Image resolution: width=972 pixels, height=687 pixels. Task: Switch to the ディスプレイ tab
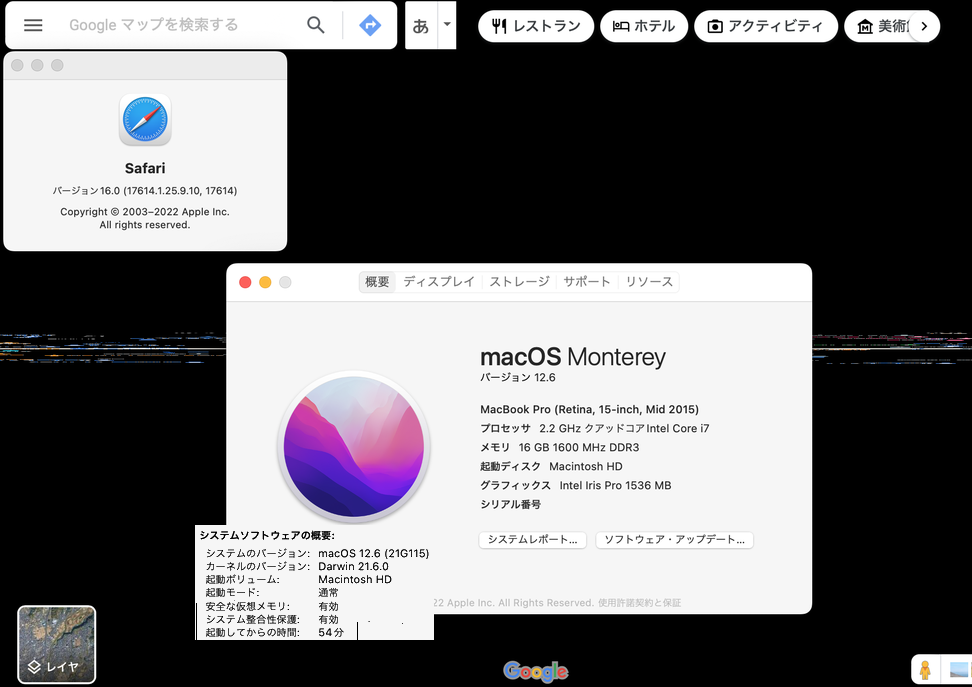pos(439,282)
